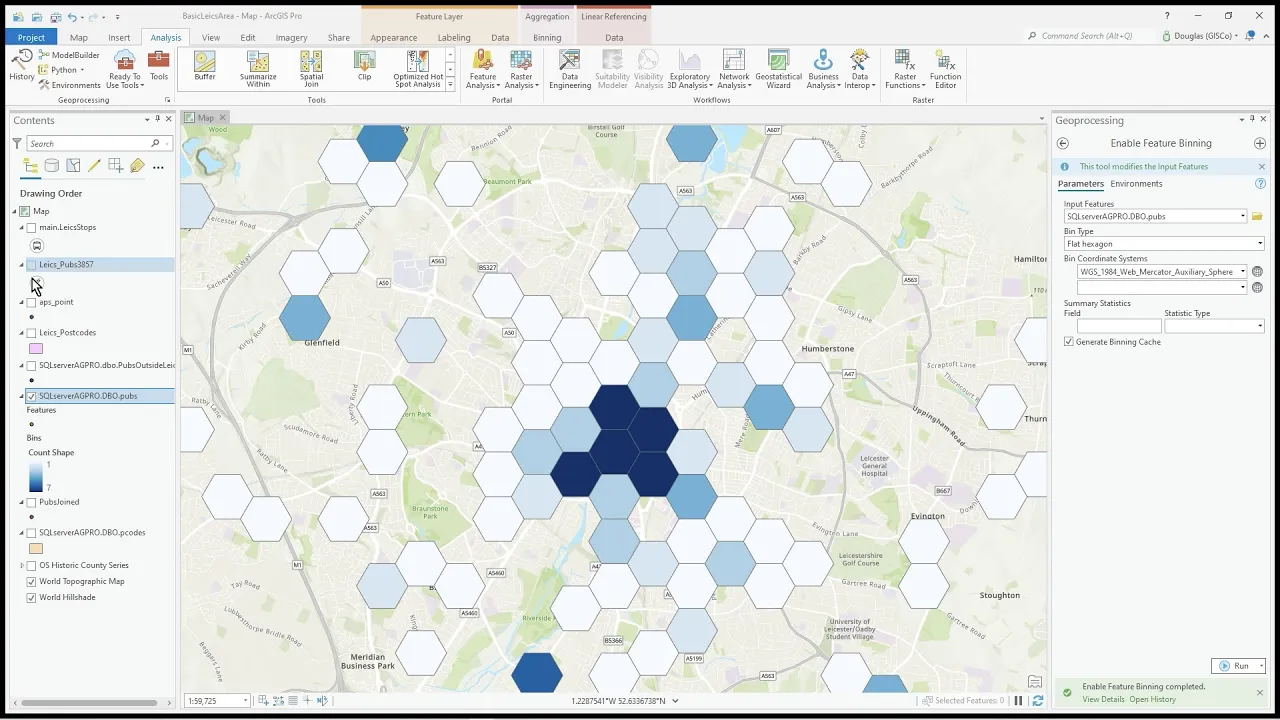This screenshot has width=1280, height=720.
Task: Launch ModelBuilder
Action: [68, 55]
